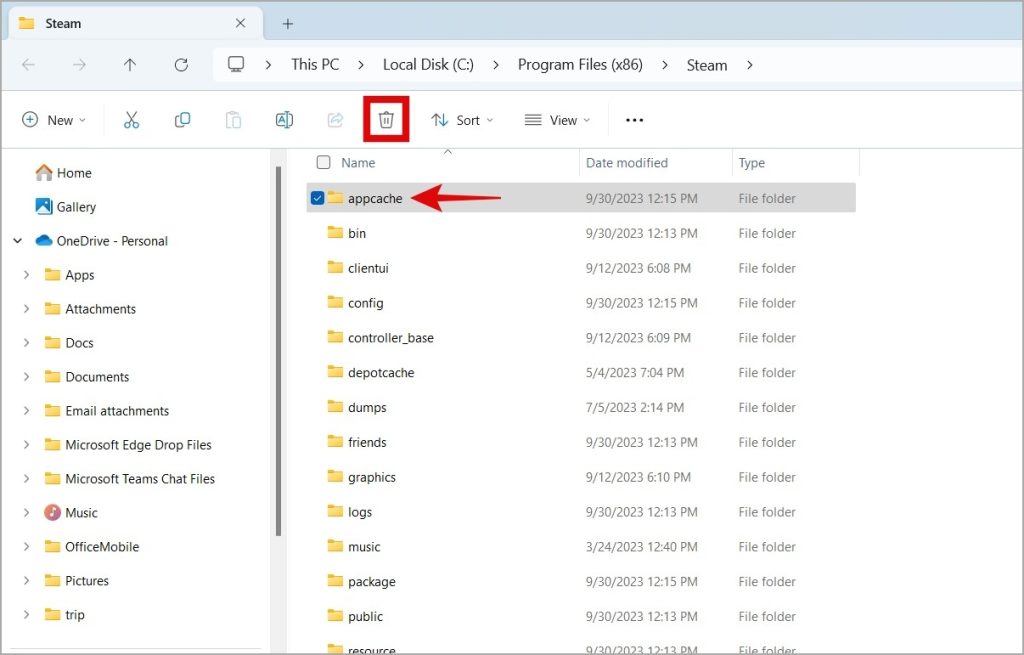
Task: Select the logs folder name
Action: coord(360,512)
